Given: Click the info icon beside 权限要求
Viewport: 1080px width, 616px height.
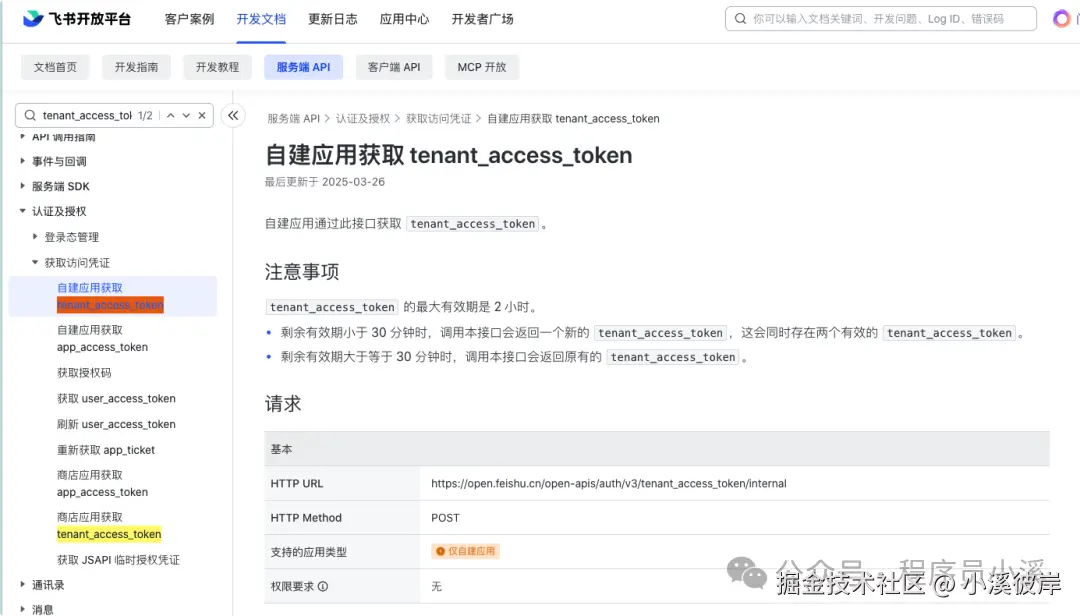Looking at the screenshot, I should pos(323,586).
